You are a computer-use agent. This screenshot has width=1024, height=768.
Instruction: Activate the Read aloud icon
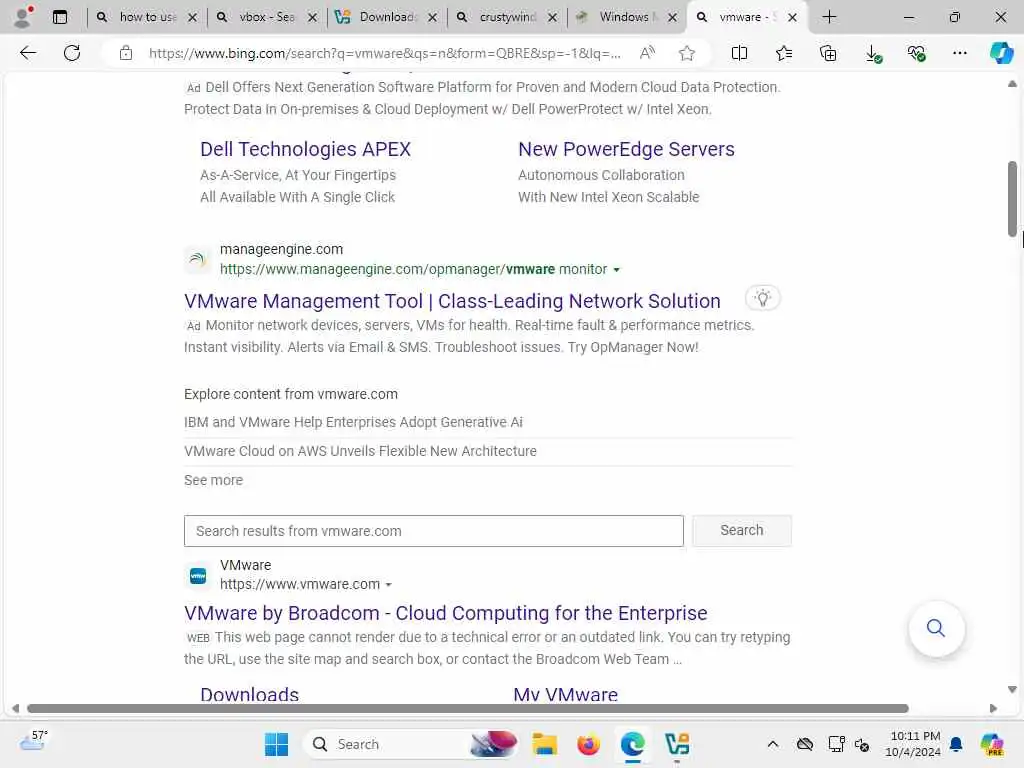[x=647, y=53]
